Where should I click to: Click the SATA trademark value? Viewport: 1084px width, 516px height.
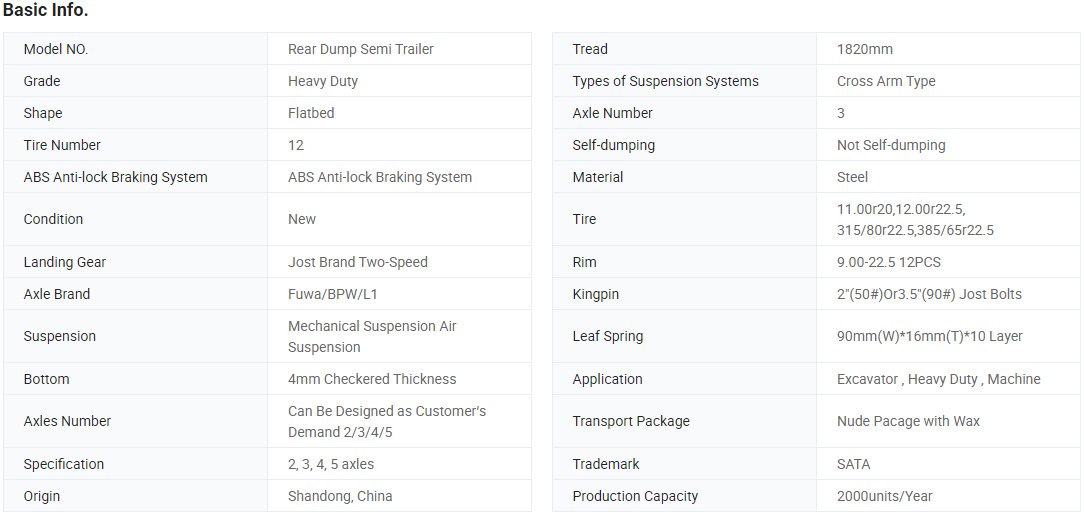(854, 464)
